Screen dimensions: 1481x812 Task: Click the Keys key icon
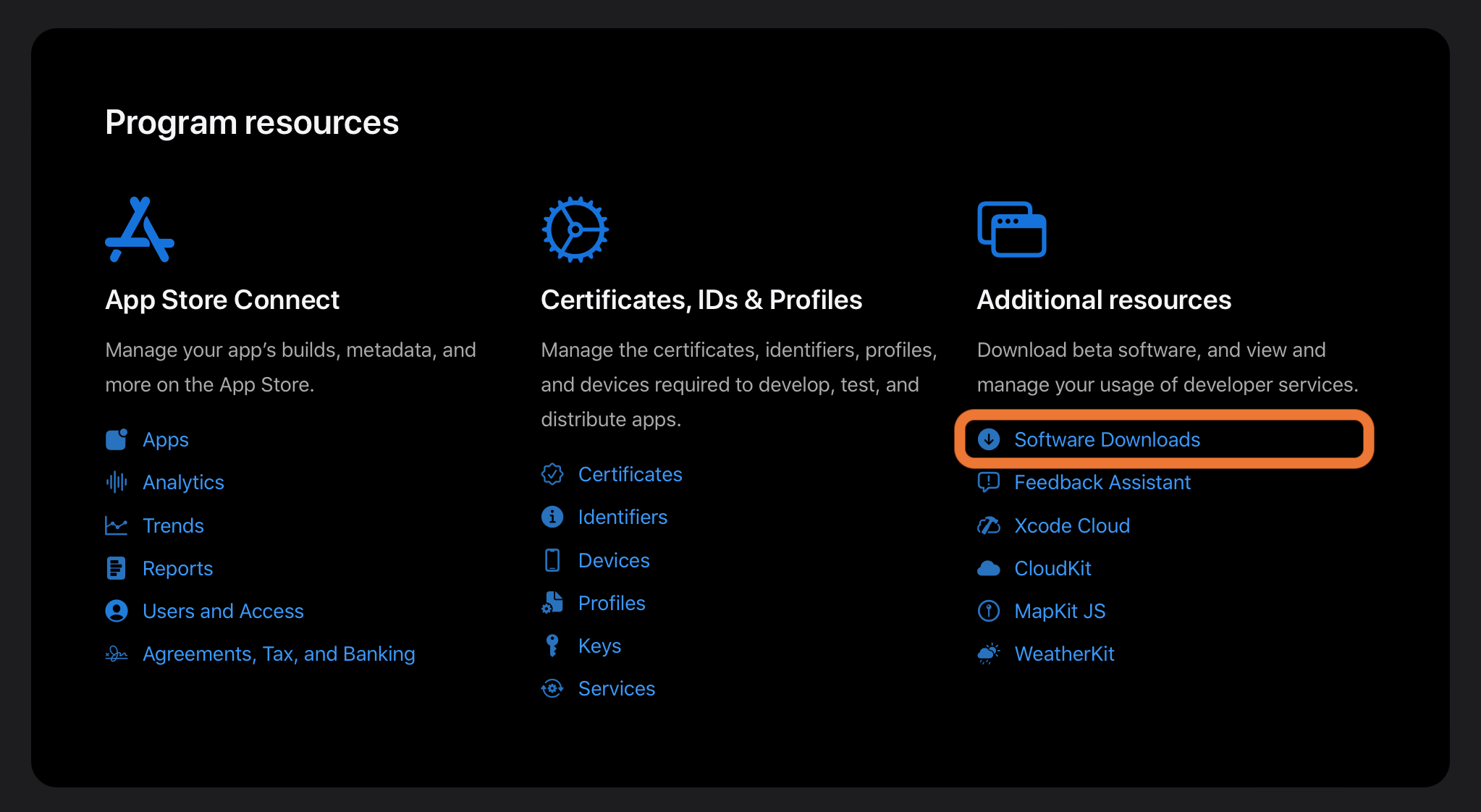[x=552, y=646]
